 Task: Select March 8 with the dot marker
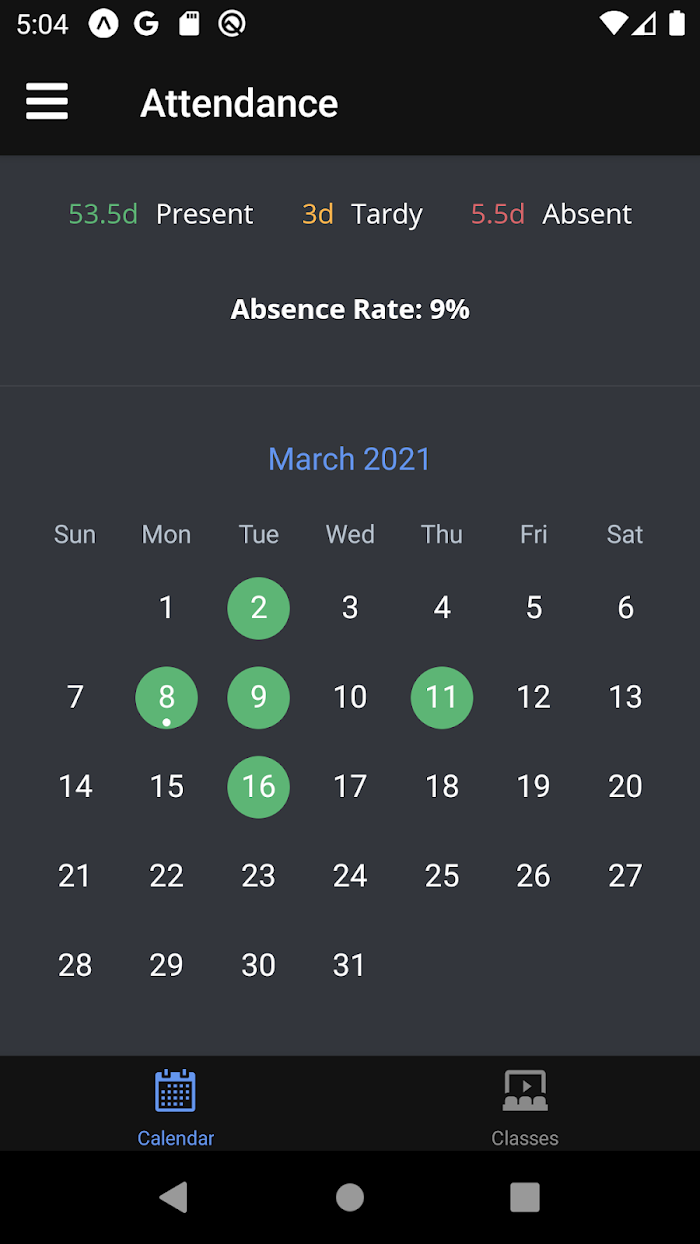click(167, 698)
